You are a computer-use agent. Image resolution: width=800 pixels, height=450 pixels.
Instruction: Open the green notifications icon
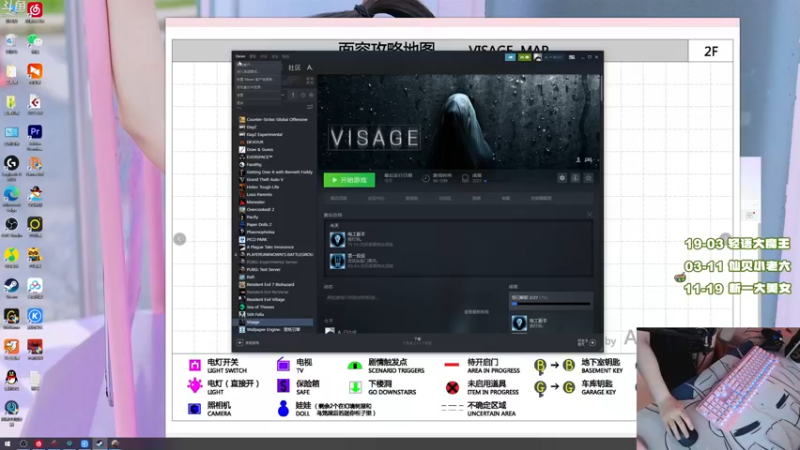tap(524, 57)
